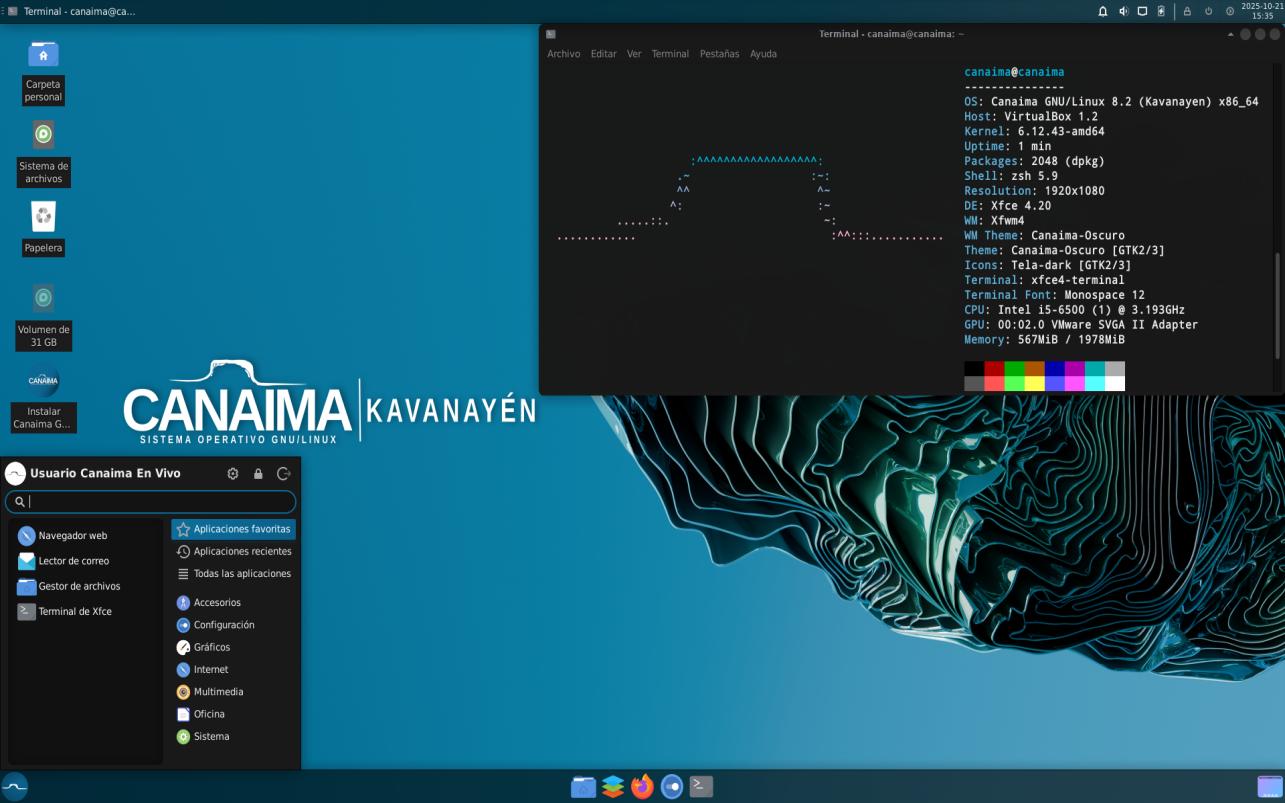Screen dimensions: 1285x803
Task: Open the Terminal menu in the menu bar
Action: (670, 54)
